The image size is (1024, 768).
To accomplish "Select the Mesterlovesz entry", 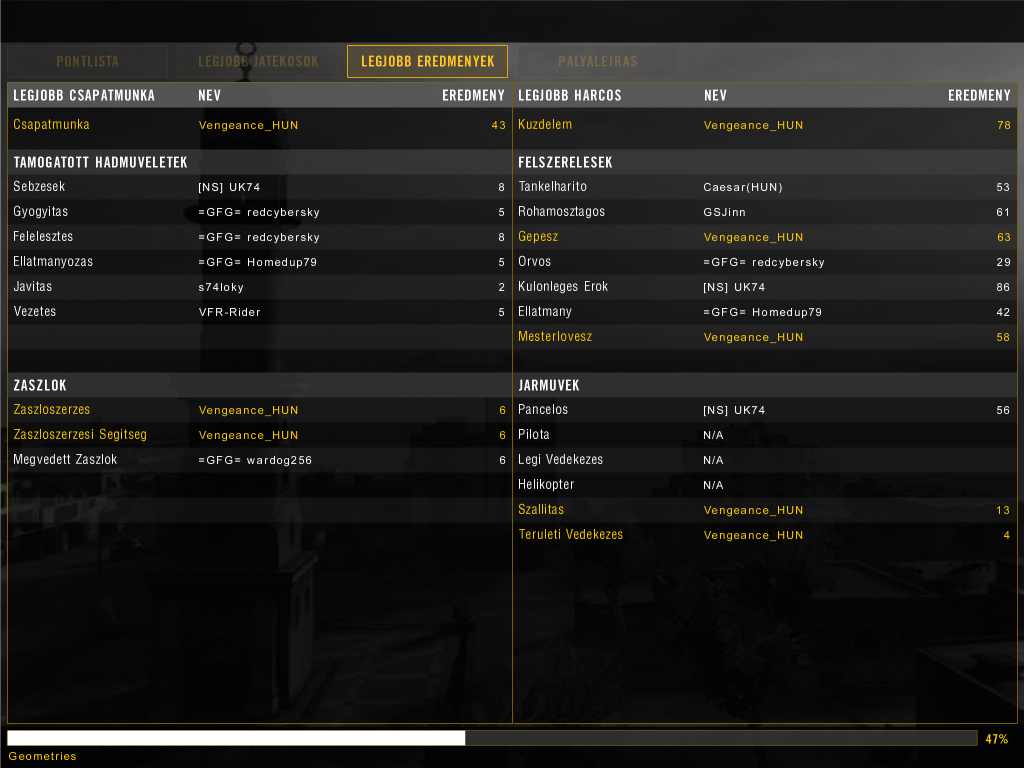I will [x=555, y=337].
